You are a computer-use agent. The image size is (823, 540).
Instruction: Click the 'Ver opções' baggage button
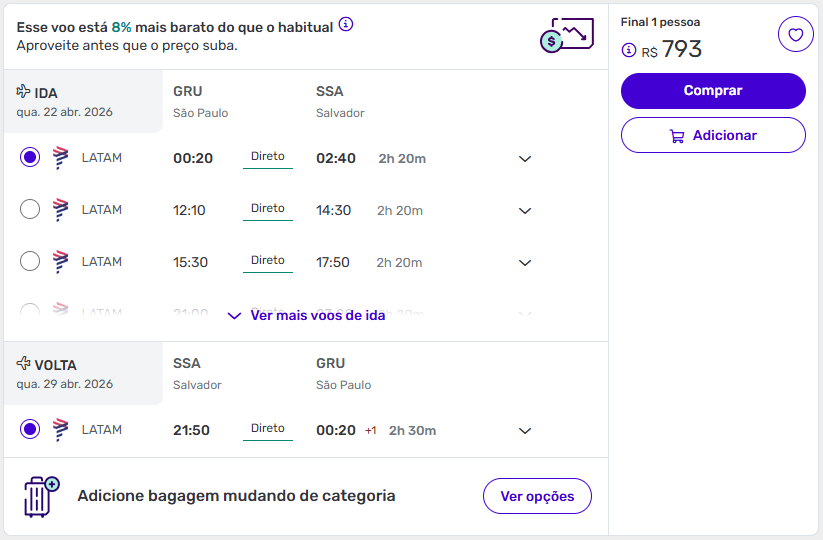537,496
